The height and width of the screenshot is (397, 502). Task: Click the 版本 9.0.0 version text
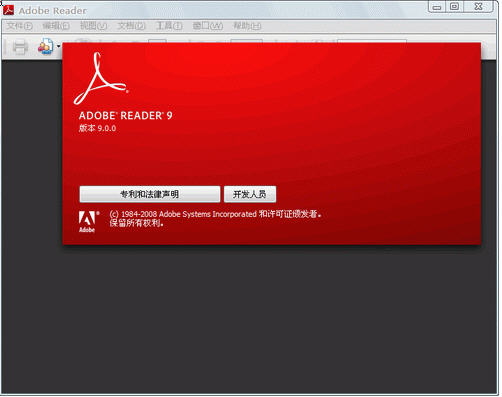coord(97,128)
